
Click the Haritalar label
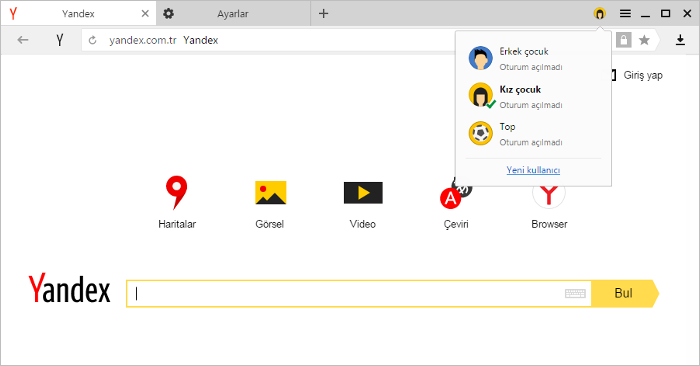pos(177,224)
